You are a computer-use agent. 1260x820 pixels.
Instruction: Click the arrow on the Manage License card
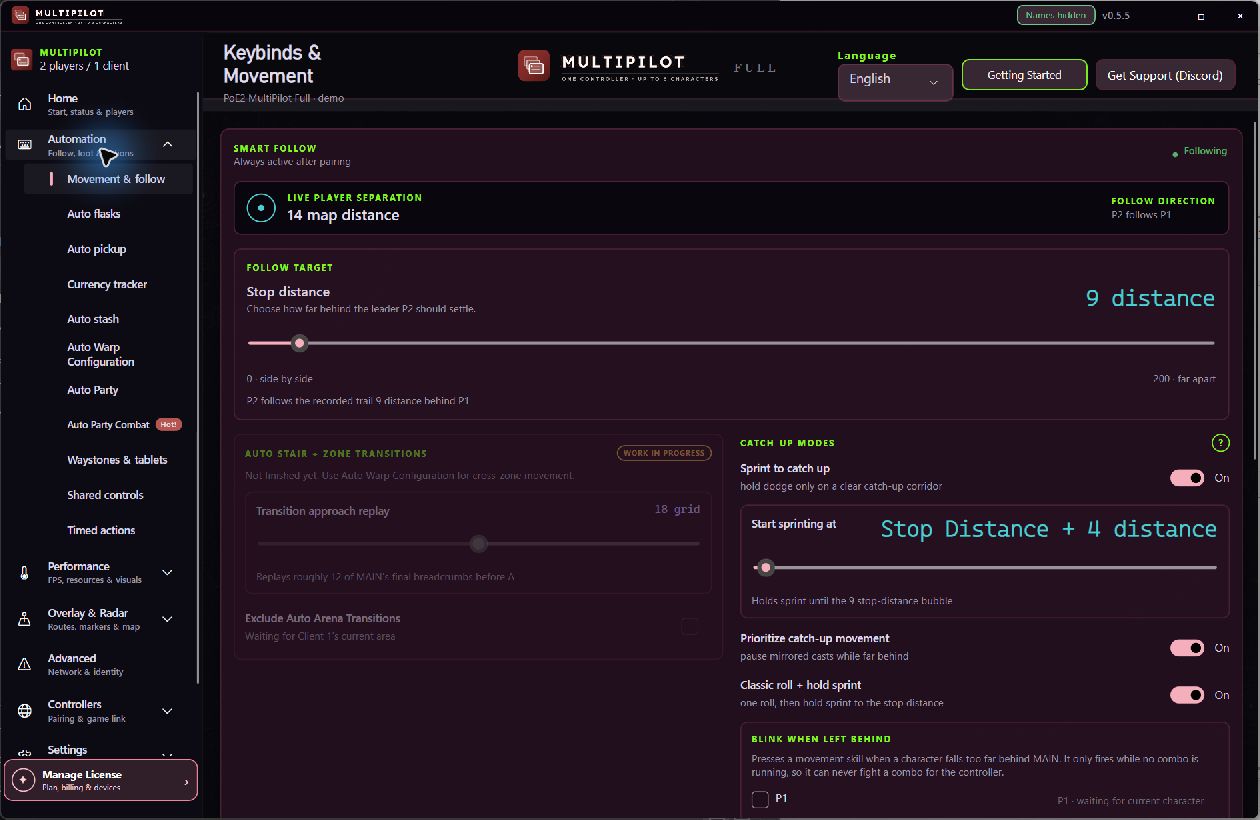click(x=186, y=782)
